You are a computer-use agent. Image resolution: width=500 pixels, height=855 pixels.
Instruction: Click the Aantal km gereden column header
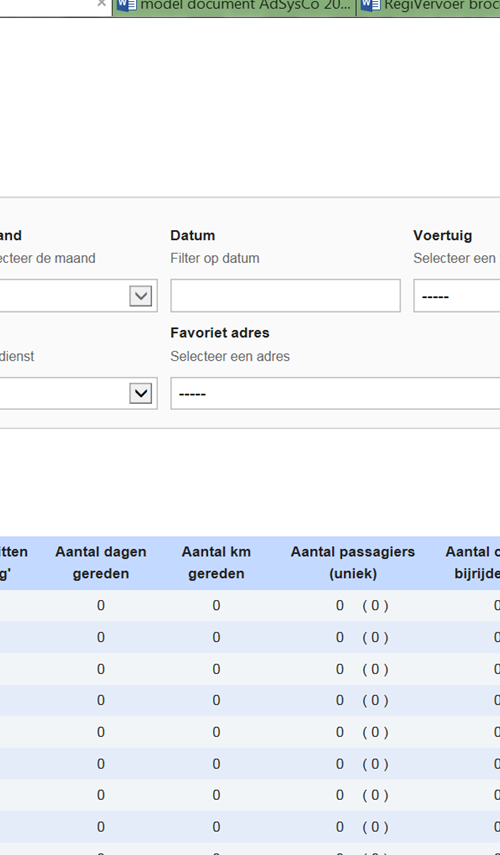click(x=216, y=563)
